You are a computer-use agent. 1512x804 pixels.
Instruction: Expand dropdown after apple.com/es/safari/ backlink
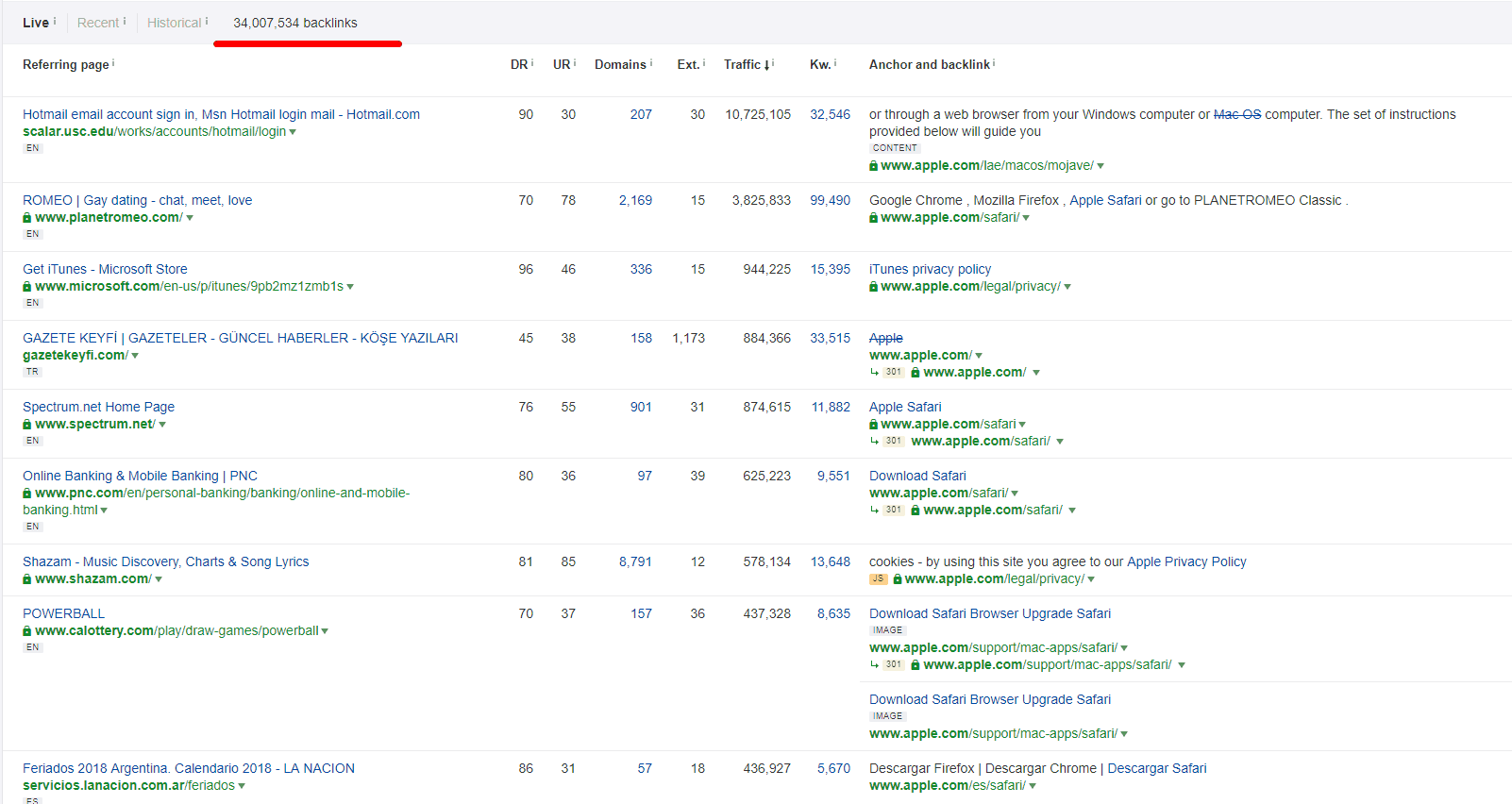point(1033,786)
